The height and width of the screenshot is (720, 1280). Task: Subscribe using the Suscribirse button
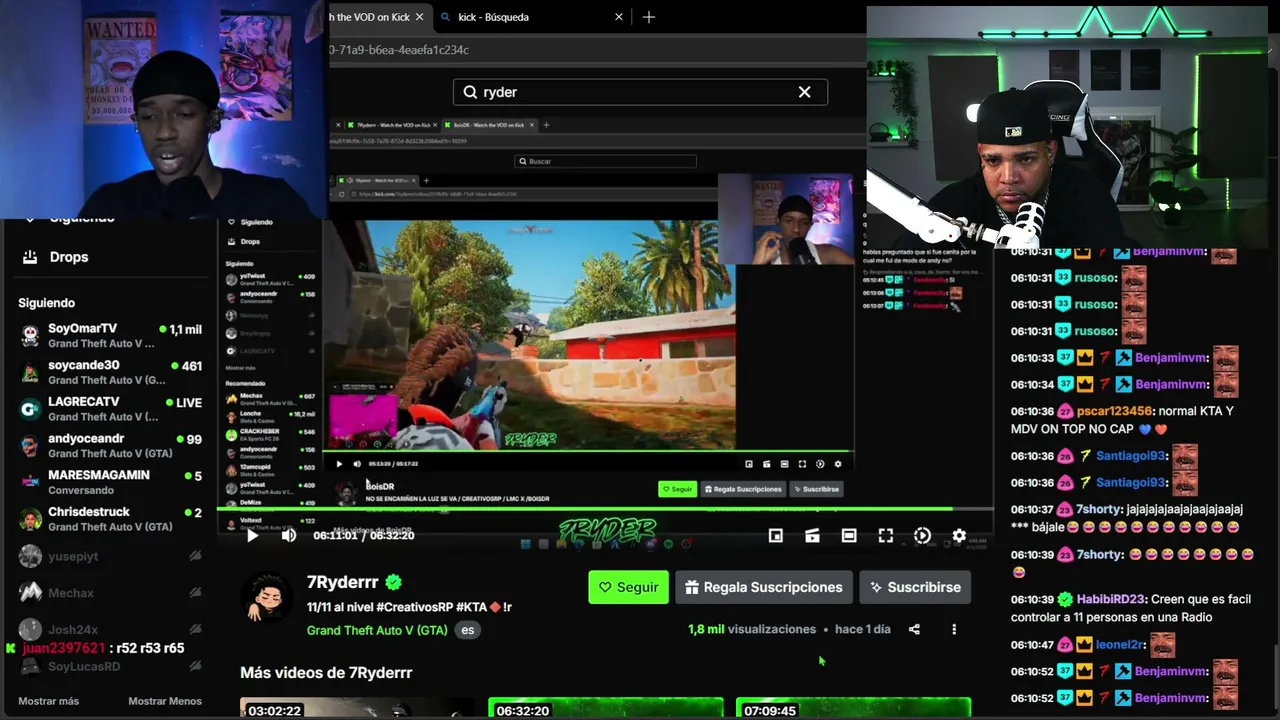pos(915,587)
